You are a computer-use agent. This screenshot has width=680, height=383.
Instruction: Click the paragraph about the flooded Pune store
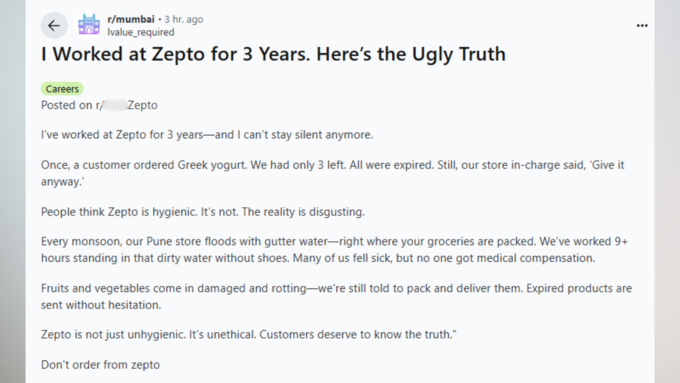334,249
